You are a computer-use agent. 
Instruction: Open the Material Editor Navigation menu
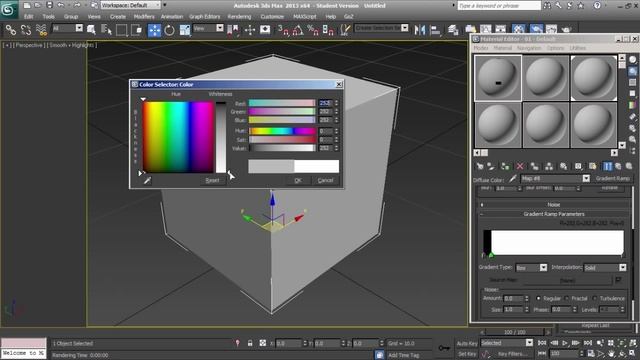click(x=529, y=48)
